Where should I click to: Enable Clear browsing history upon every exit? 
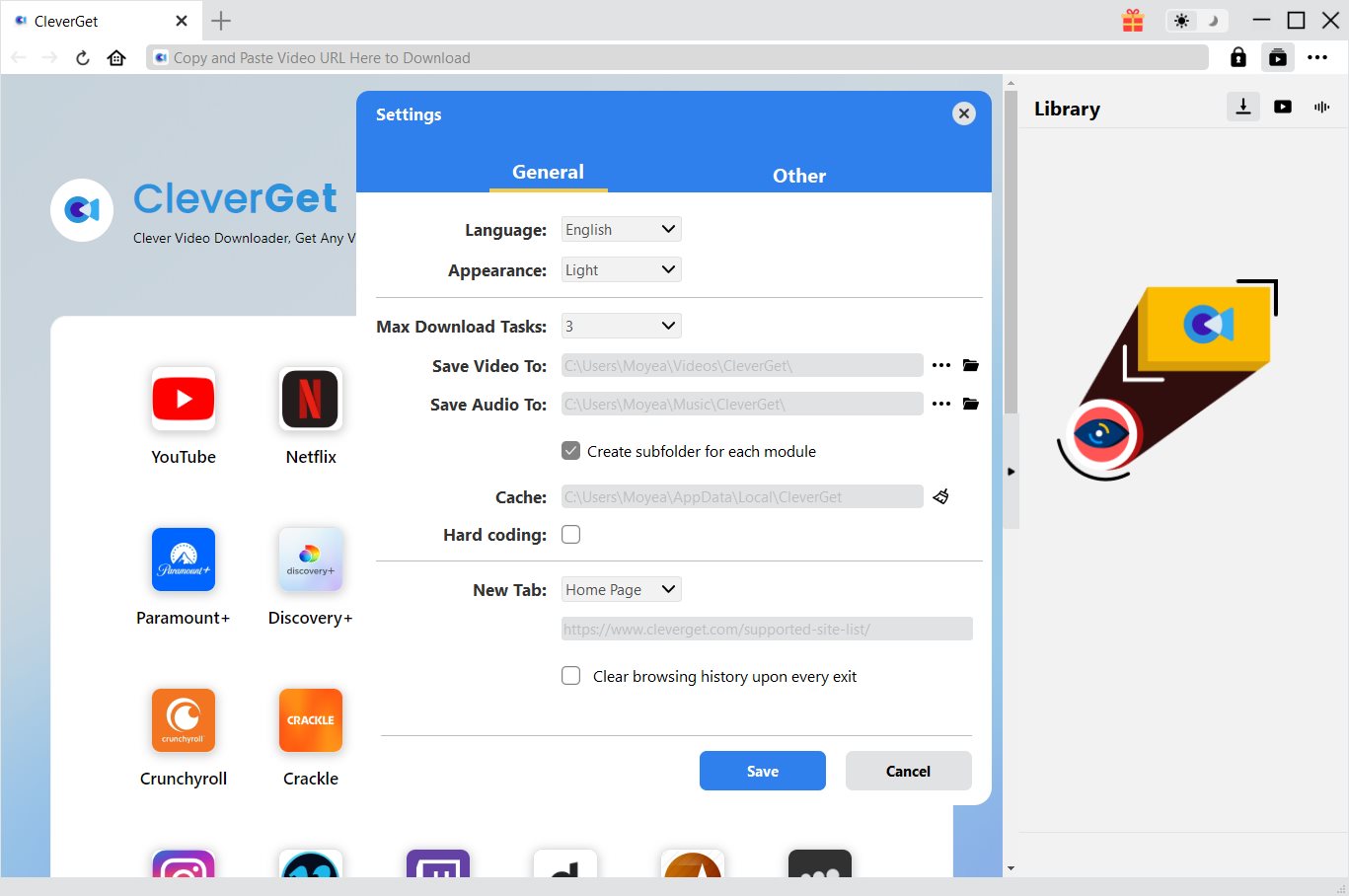pos(570,676)
